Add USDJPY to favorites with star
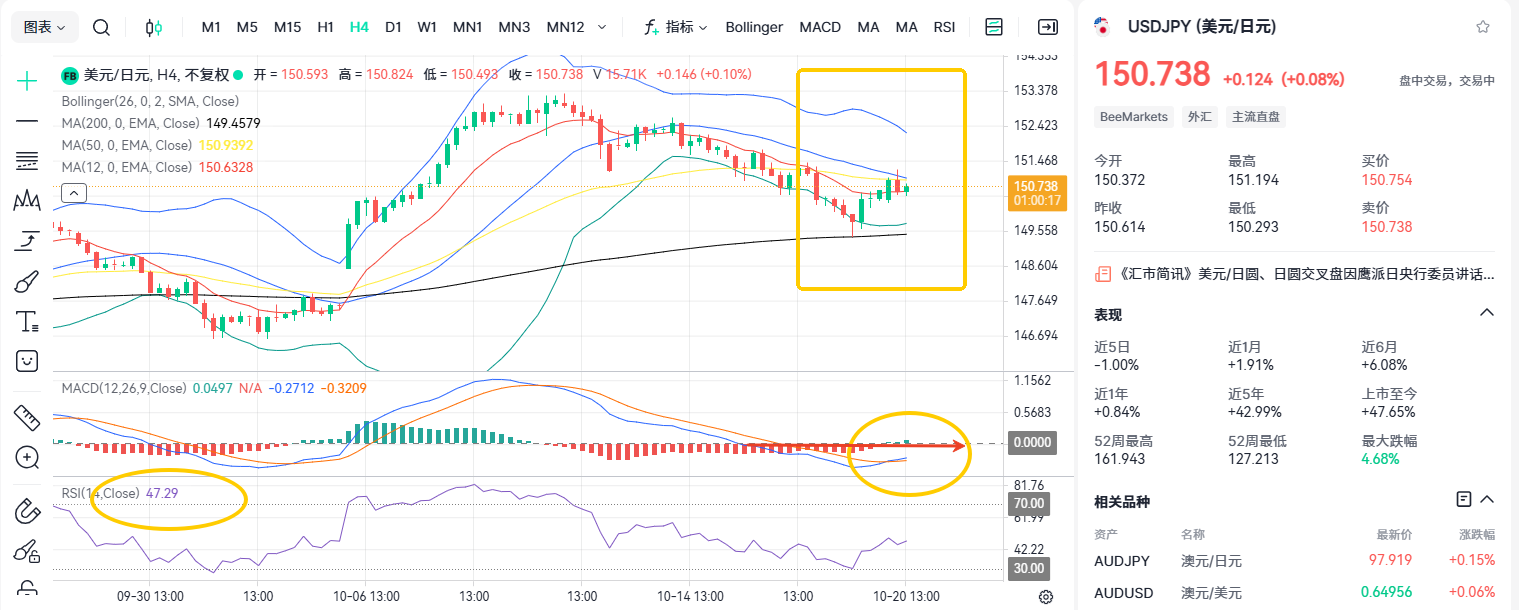 1483,27
